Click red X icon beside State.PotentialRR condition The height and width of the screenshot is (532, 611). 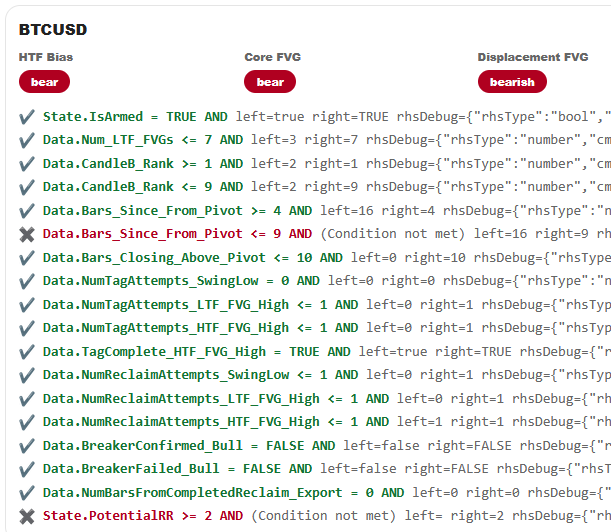tap(27, 516)
